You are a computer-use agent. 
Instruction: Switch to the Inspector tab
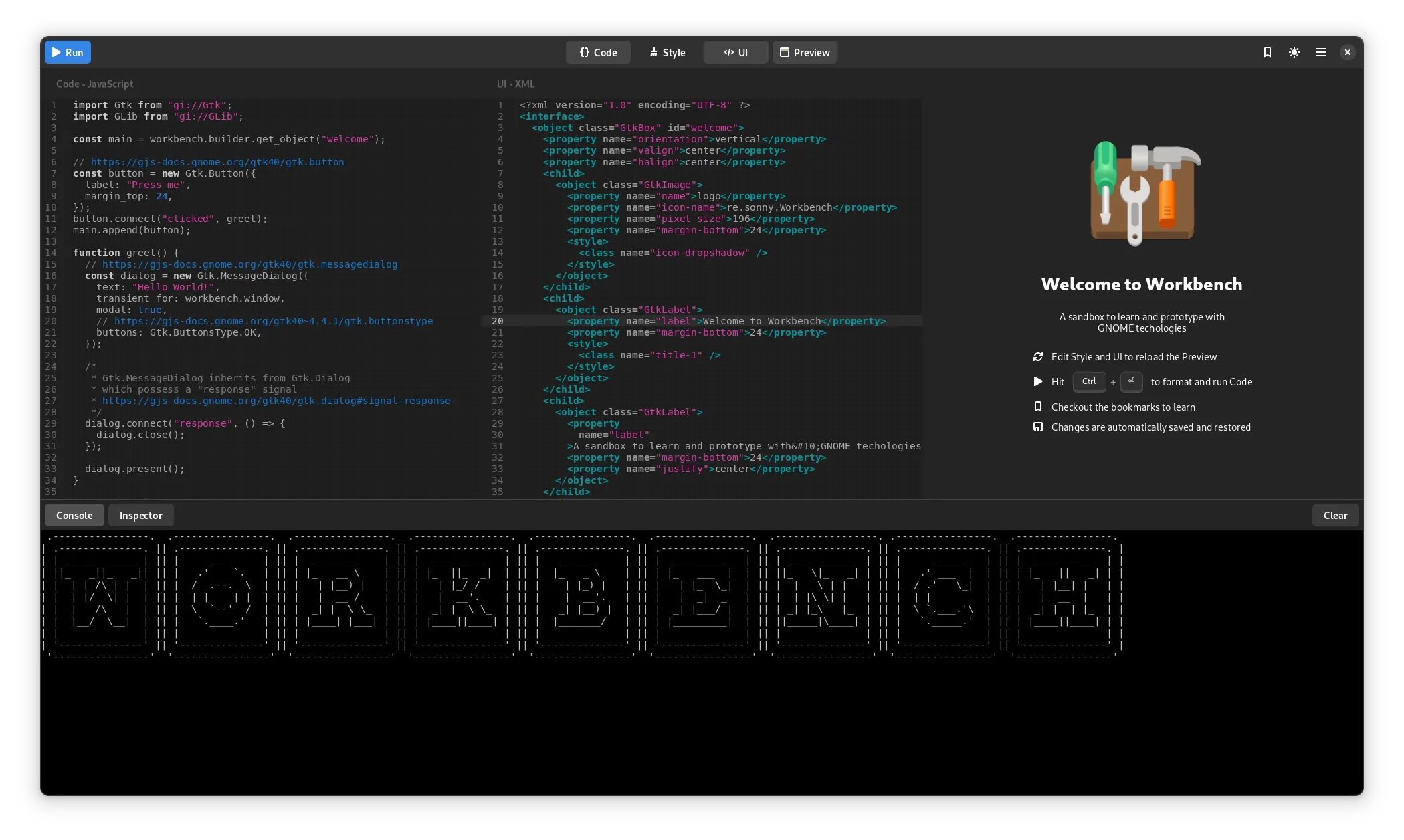point(140,515)
